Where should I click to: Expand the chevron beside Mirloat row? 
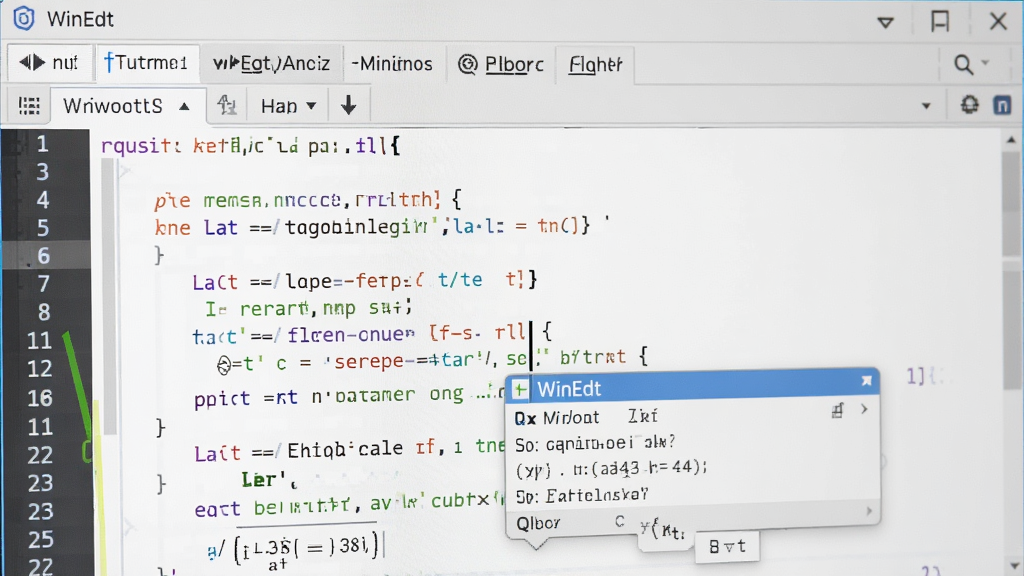[864, 409]
